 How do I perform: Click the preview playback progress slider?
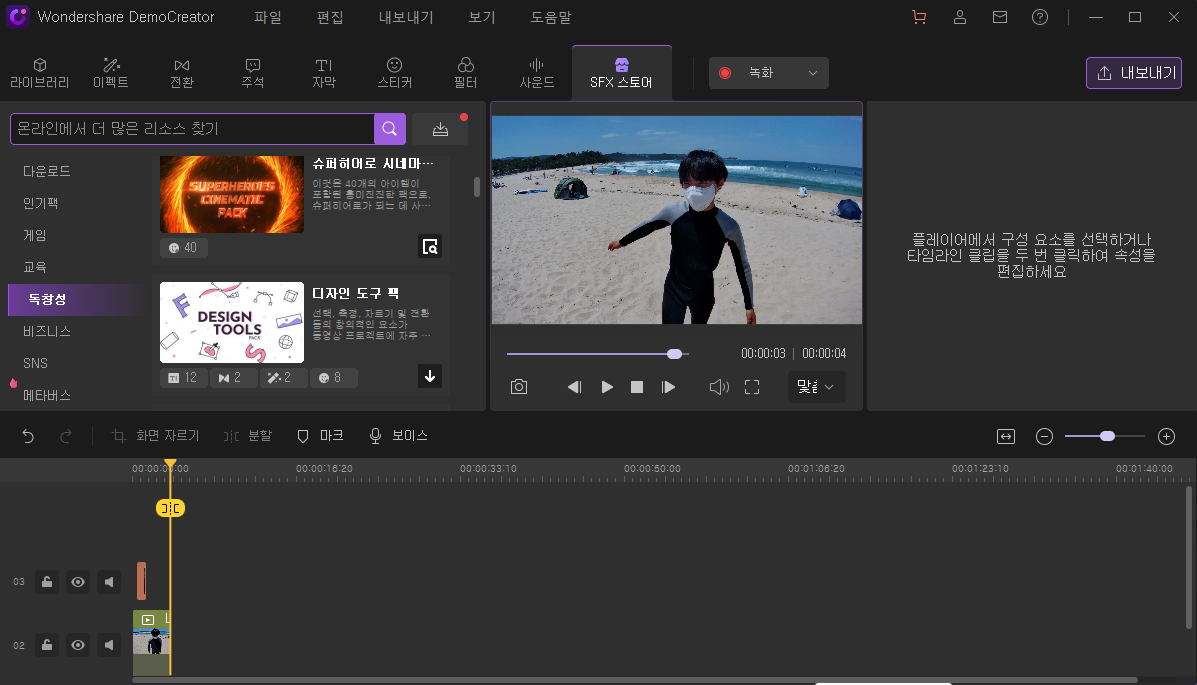point(598,354)
